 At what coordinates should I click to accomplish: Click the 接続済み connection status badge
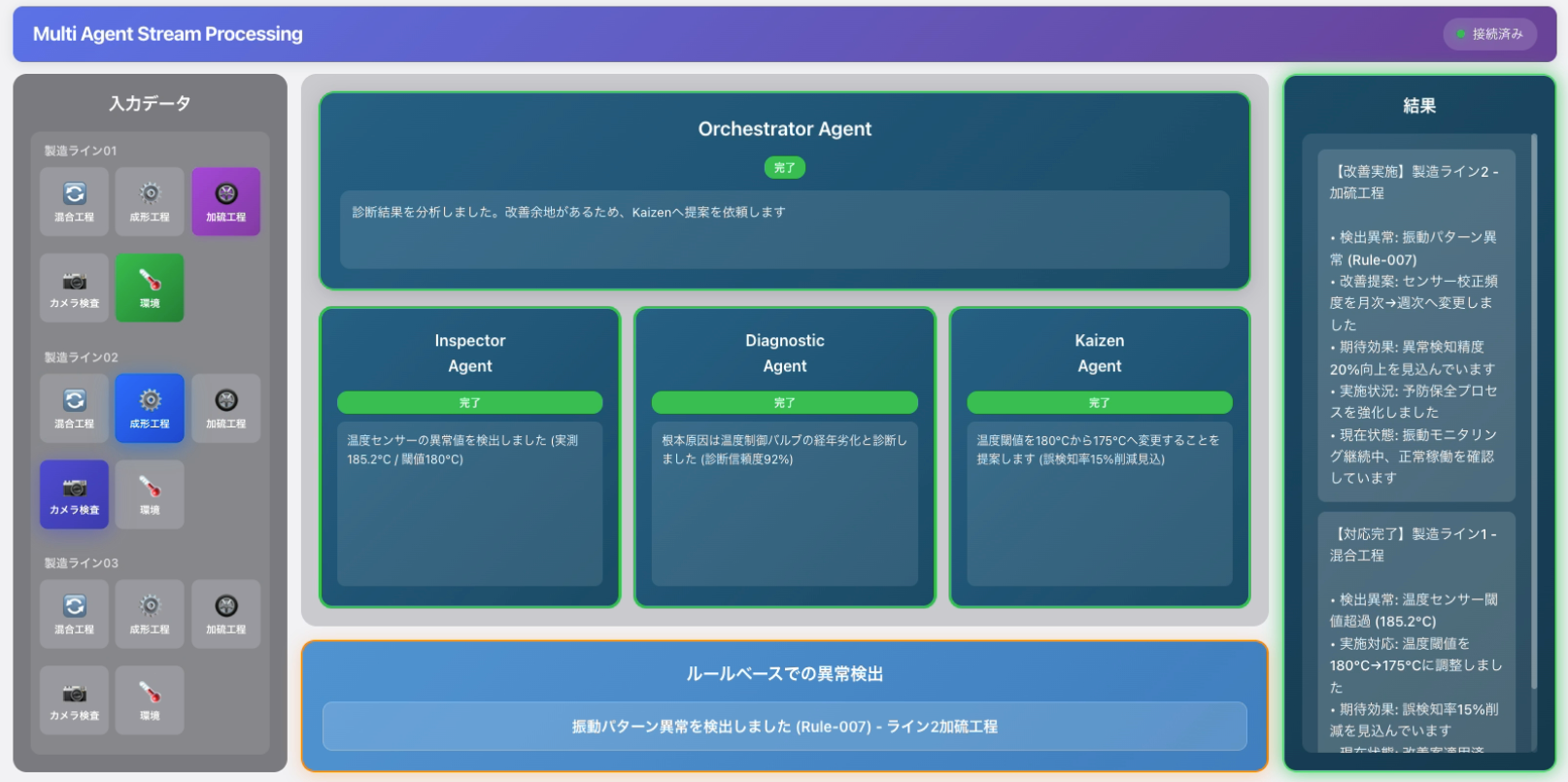pyautogui.click(x=1490, y=34)
